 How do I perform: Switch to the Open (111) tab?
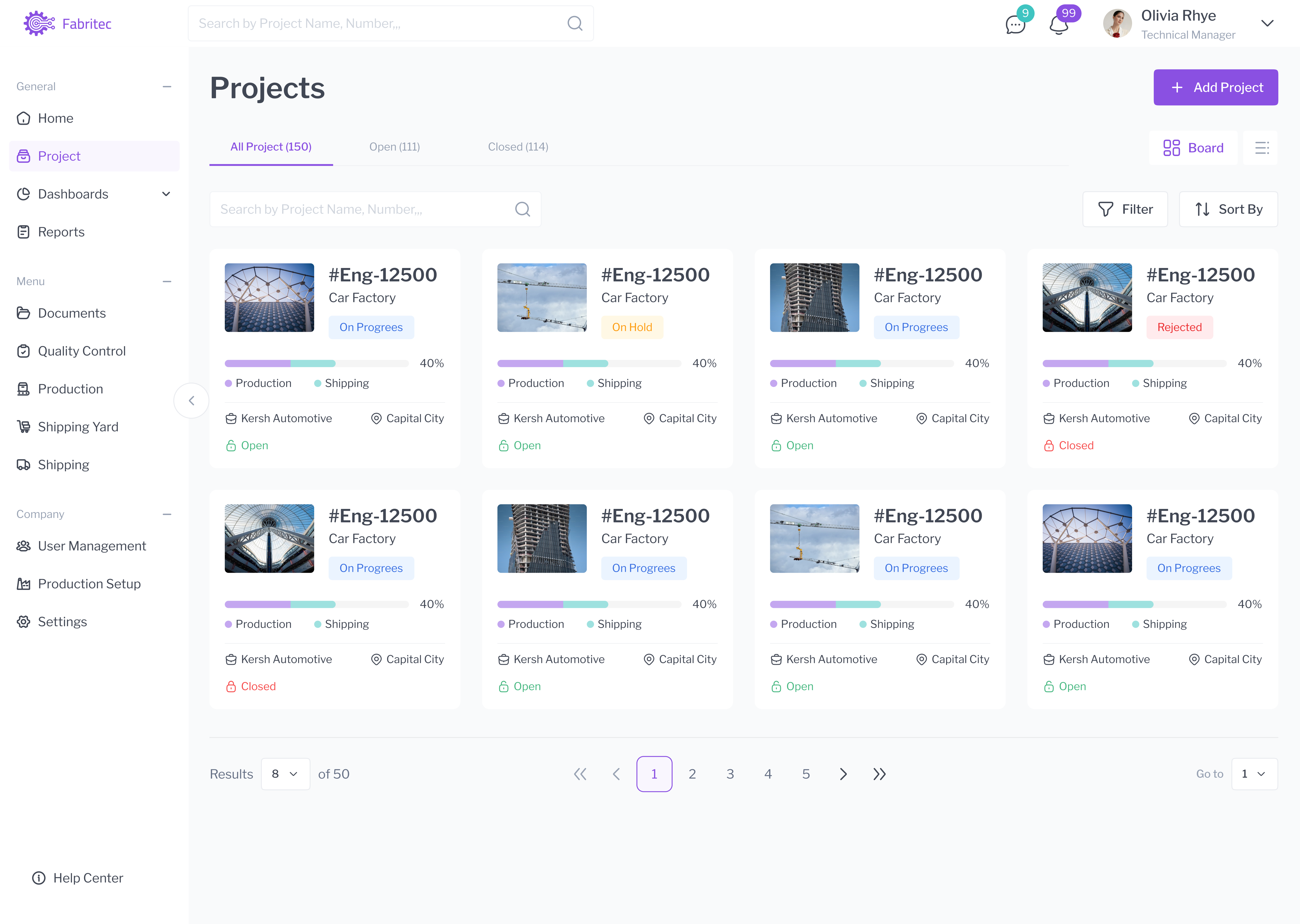click(395, 147)
